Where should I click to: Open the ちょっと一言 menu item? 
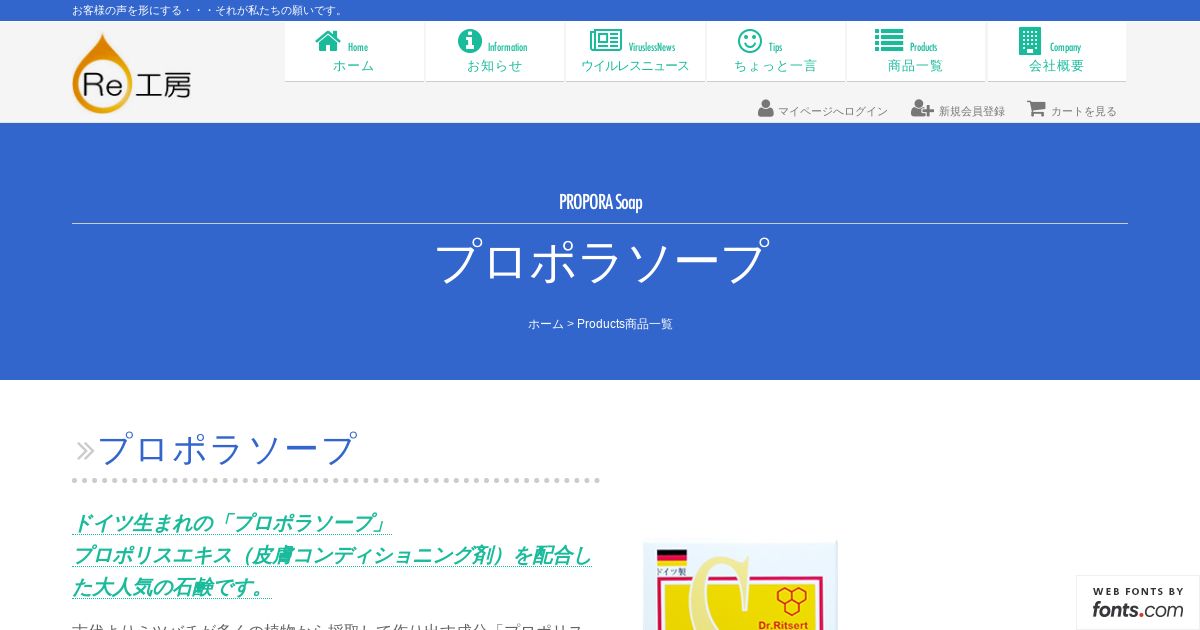(x=776, y=52)
